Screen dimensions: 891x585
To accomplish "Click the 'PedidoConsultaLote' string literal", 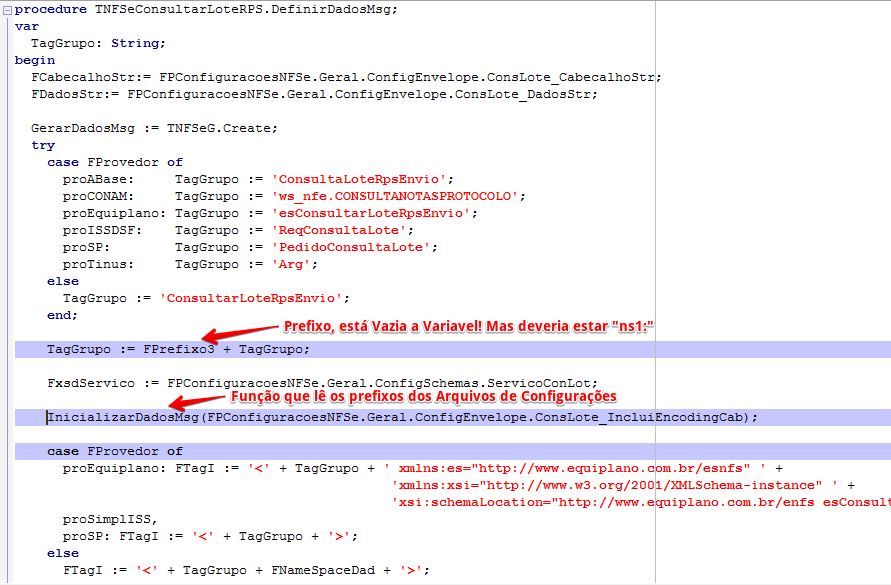I will pos(351,247).
